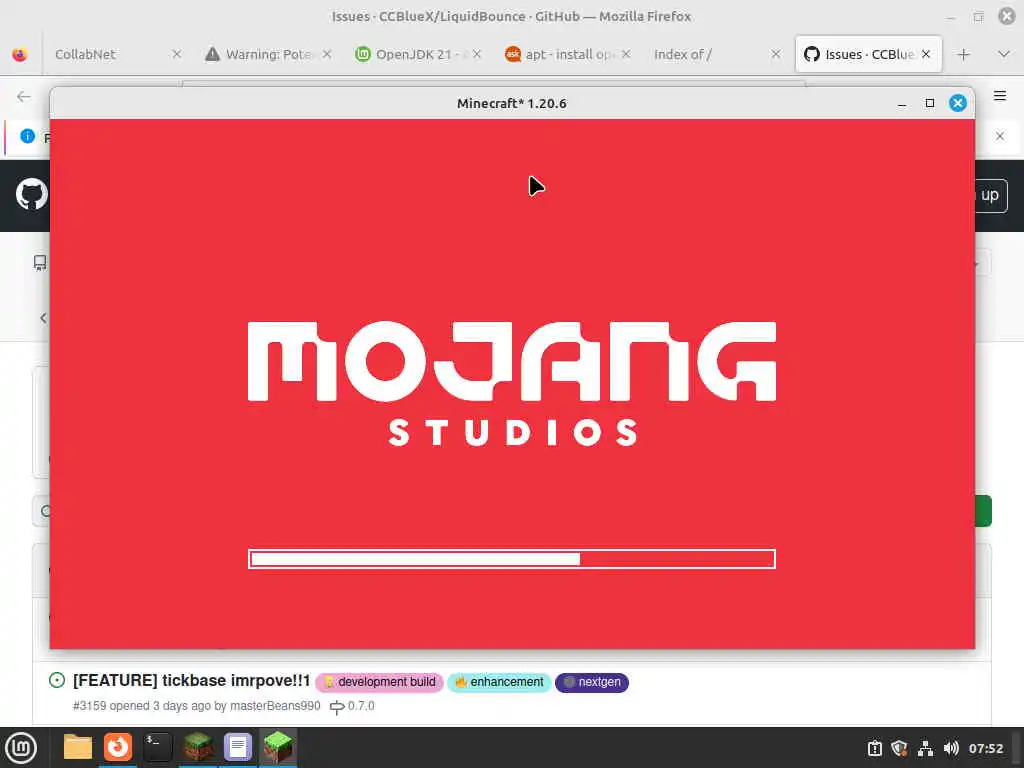
Task: Go to the GitHub logo homepage
Action: [32, 195]
